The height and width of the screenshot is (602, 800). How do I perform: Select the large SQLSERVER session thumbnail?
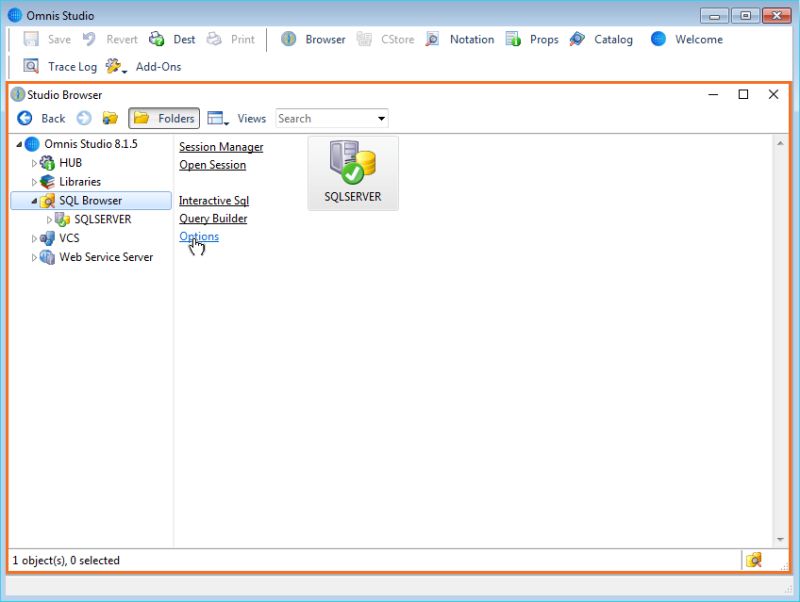pos(353,173)
